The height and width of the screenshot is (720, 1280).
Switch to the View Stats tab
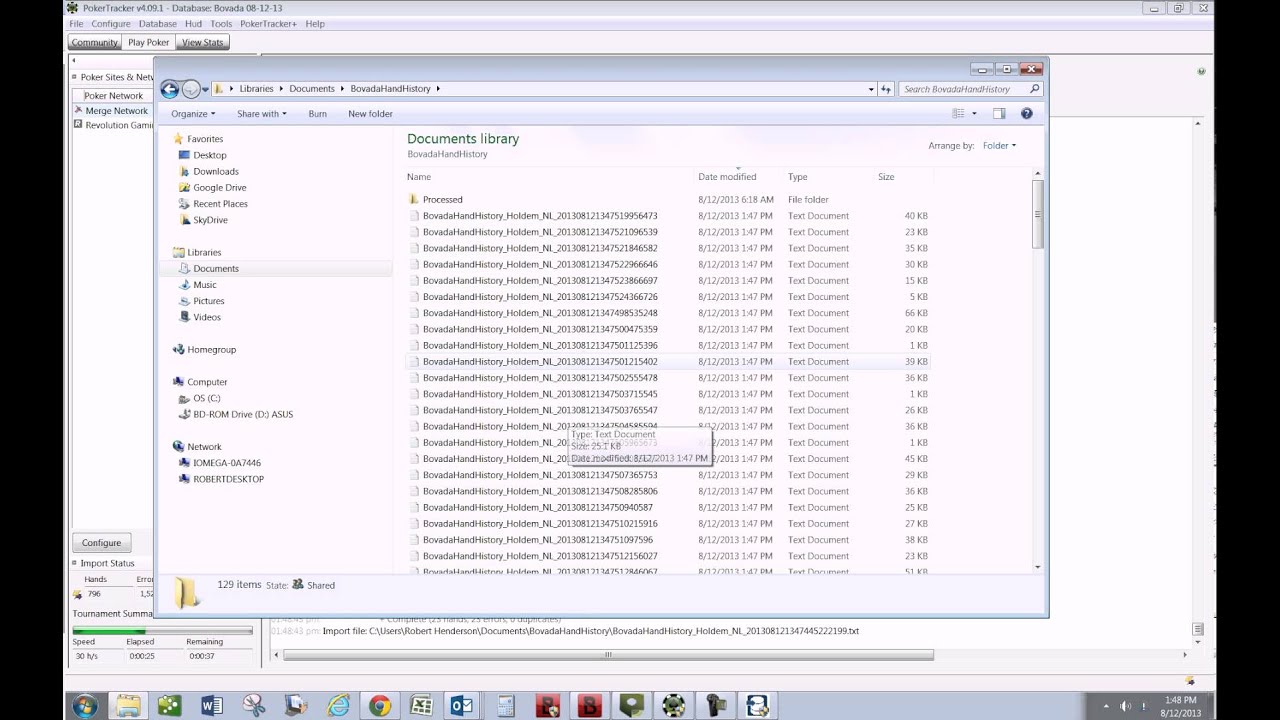[203, 42]
